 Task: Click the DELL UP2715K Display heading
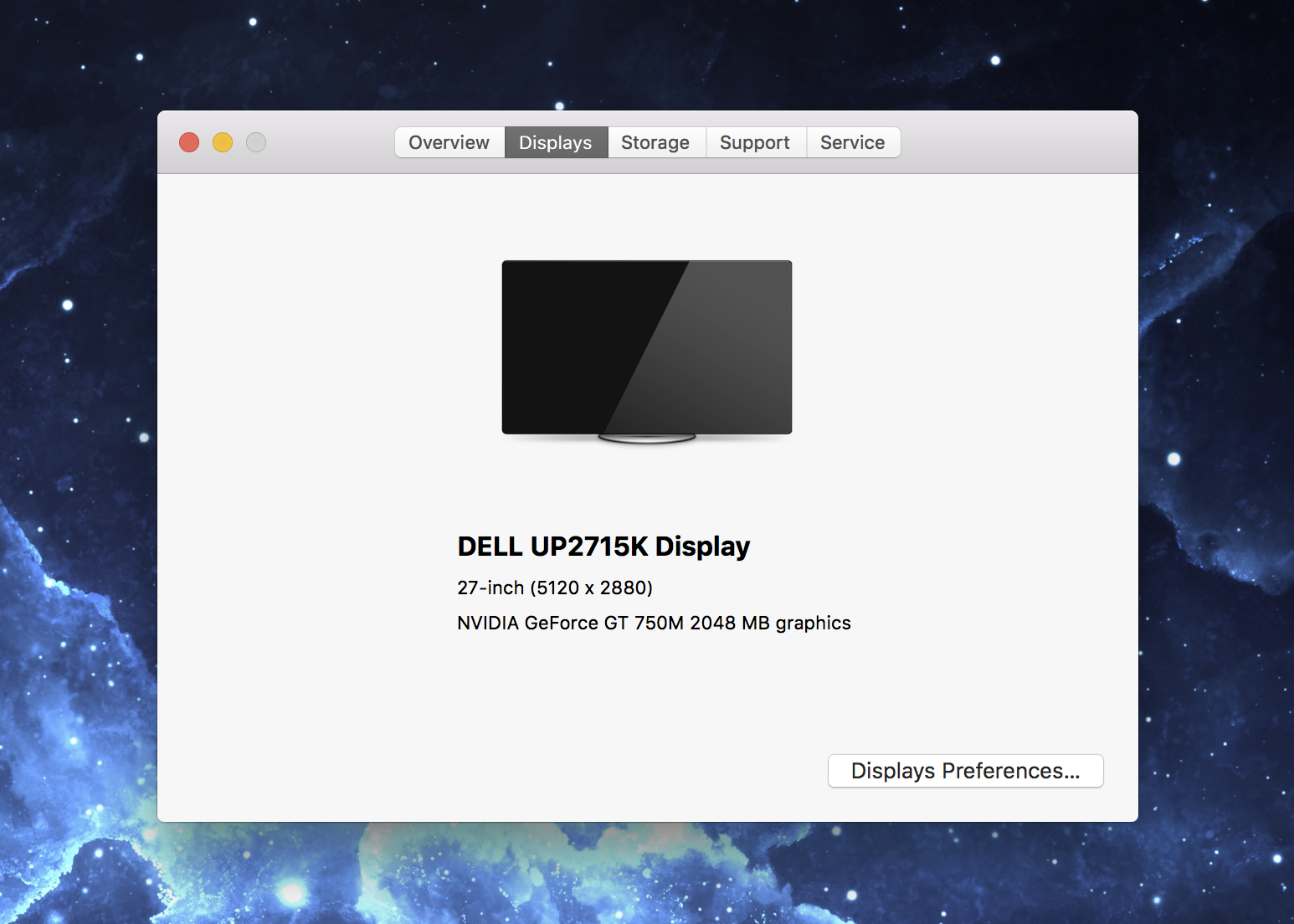point(603,547)
